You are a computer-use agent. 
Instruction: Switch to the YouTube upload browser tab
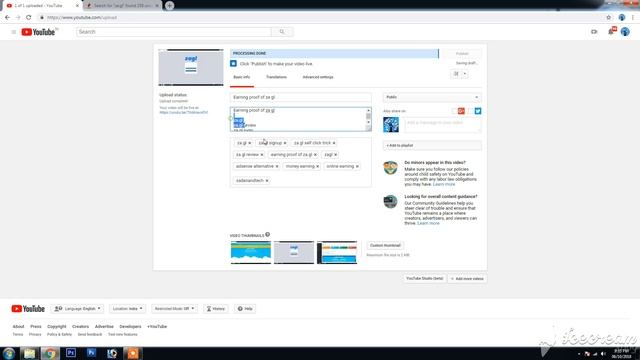tap(41, 6)
